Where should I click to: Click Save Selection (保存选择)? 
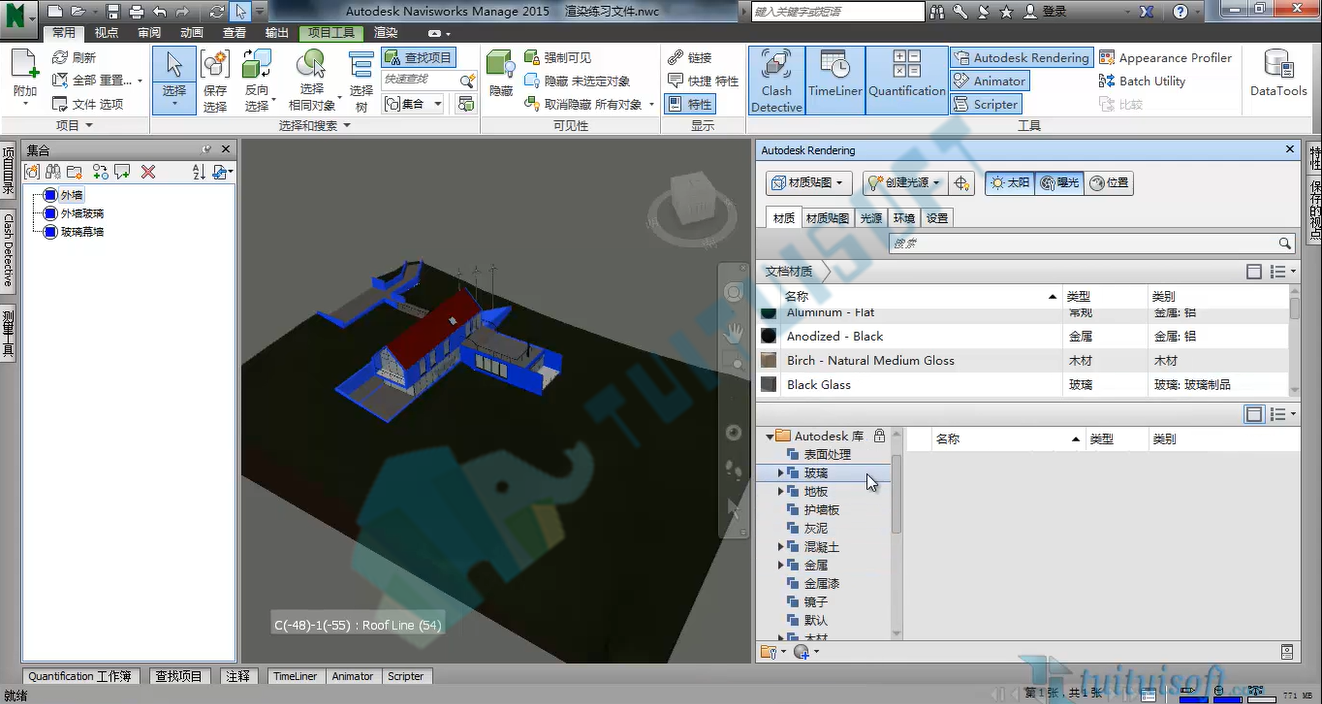(x=215, y=80)
